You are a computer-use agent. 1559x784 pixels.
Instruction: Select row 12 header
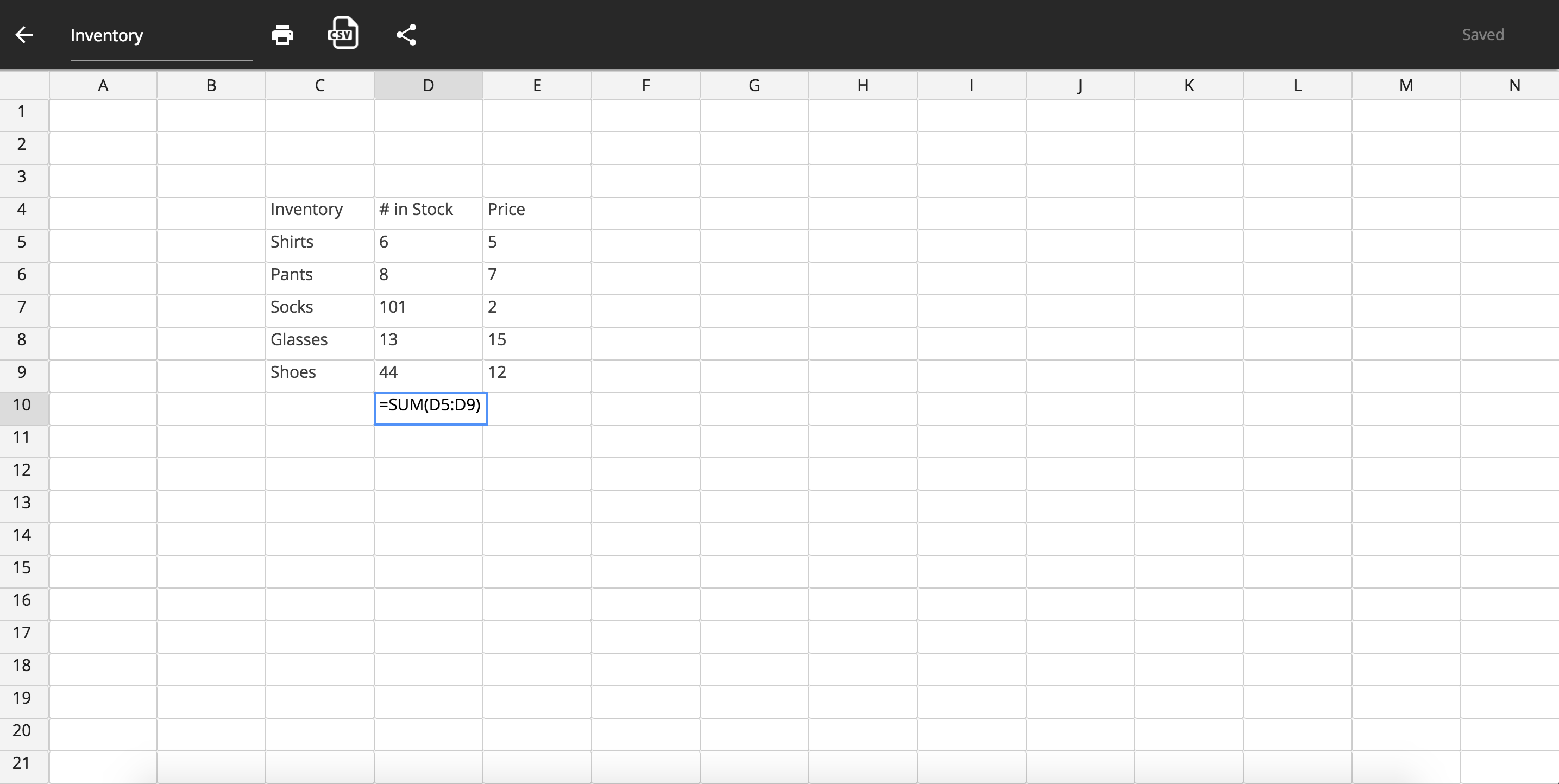pyautogui.click(x=24, y=473)
